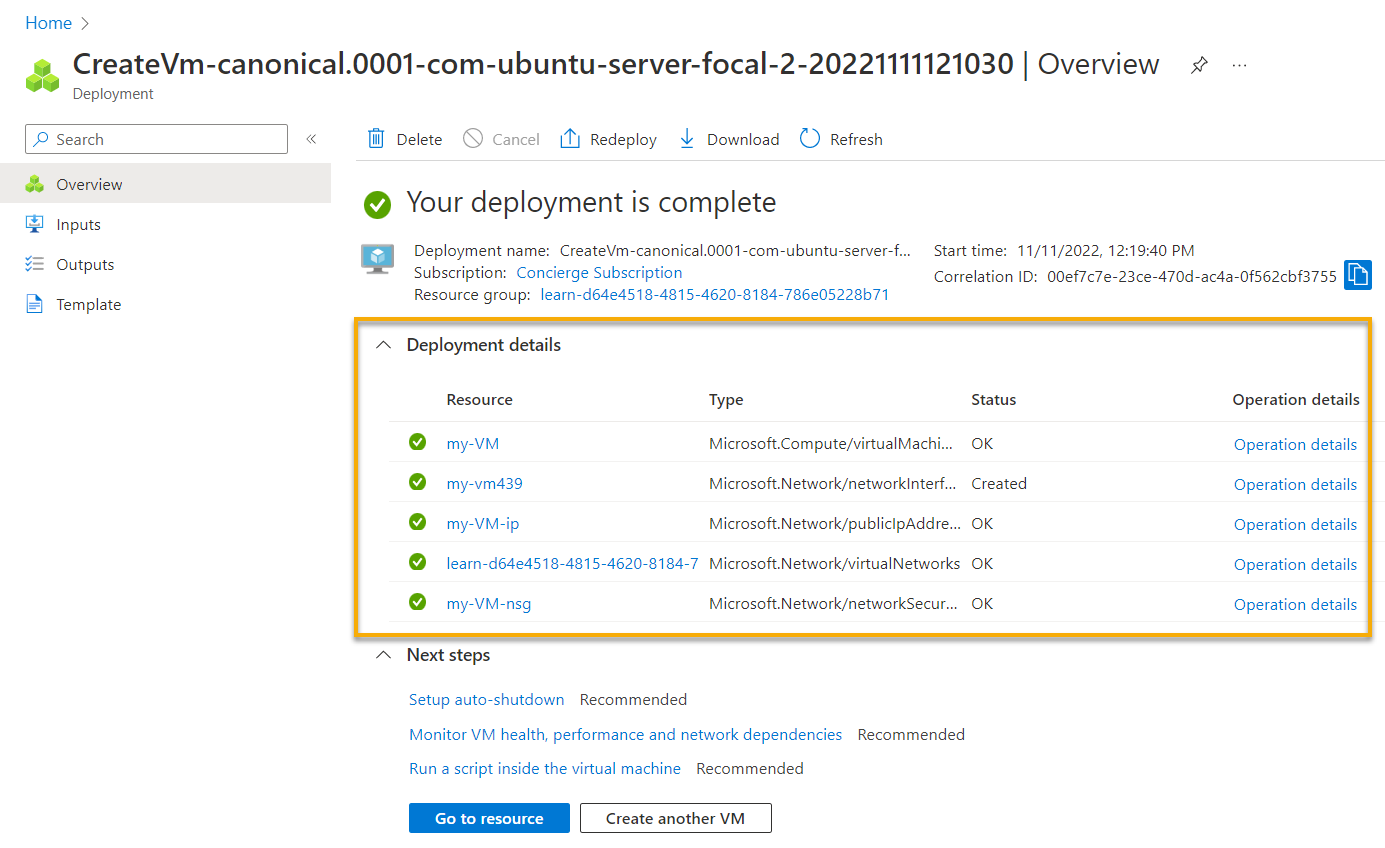Click the Download arrow icon

687,139
